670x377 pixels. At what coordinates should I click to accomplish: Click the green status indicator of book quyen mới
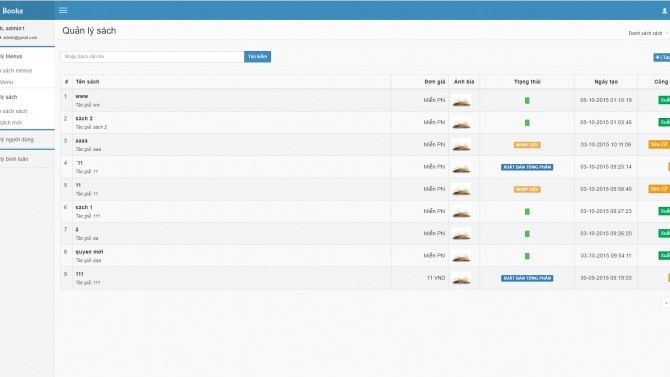[527, 256]
